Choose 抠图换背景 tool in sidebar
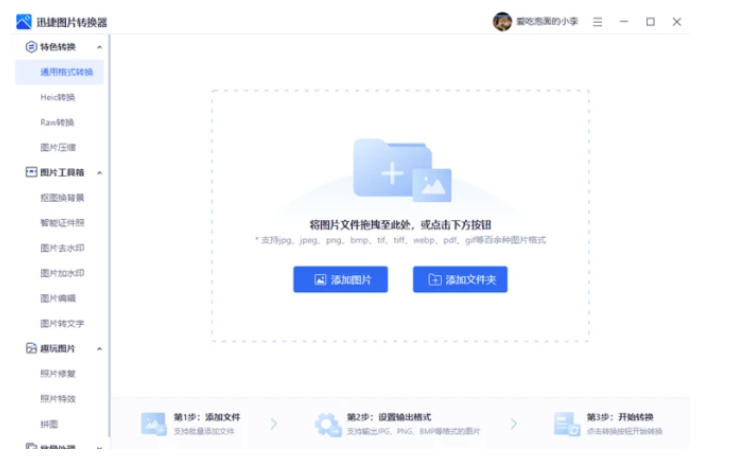The height and width of the screenshot is (463, 733). [62, 197]
